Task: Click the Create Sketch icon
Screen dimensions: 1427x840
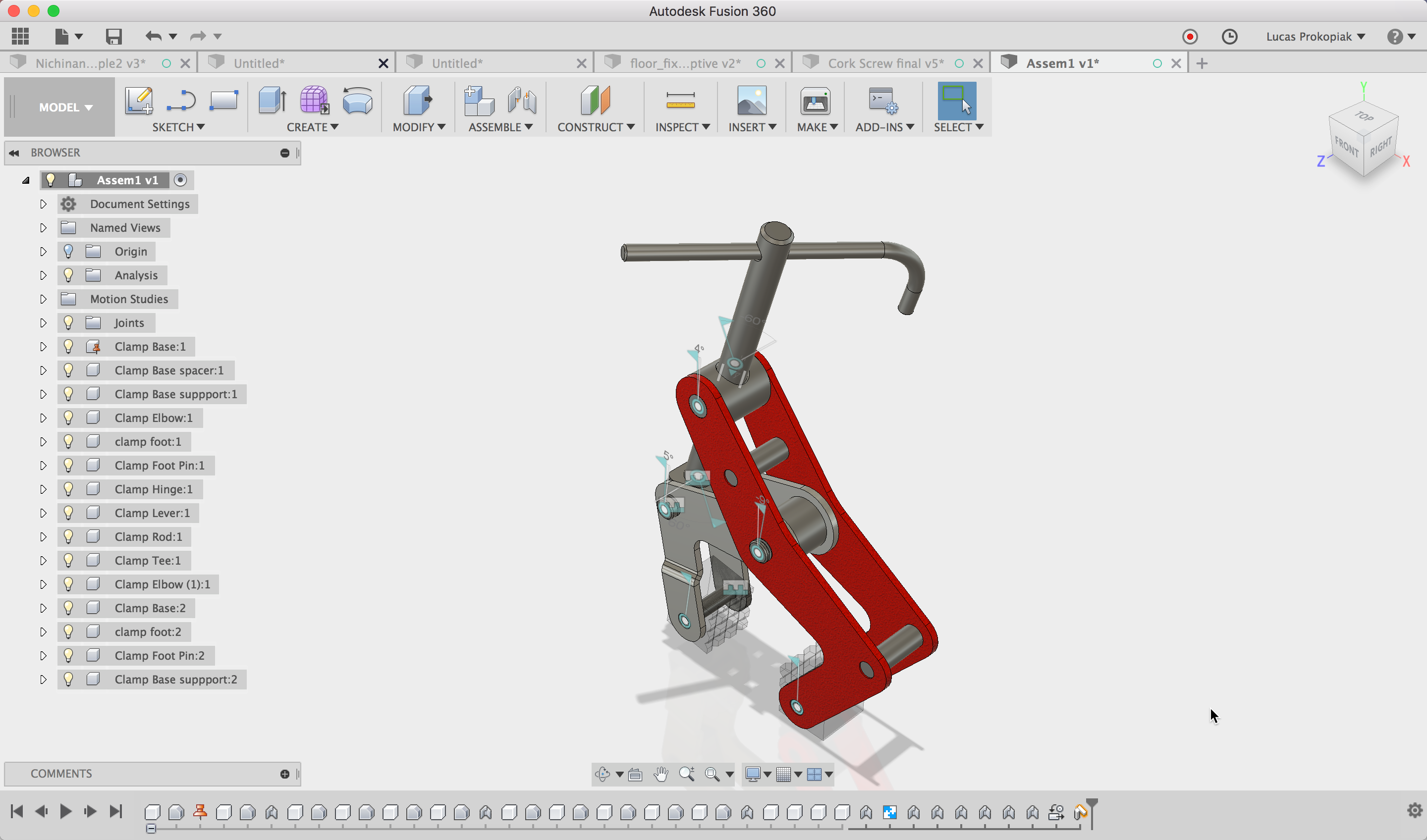Action: click(x=139, y=101)
